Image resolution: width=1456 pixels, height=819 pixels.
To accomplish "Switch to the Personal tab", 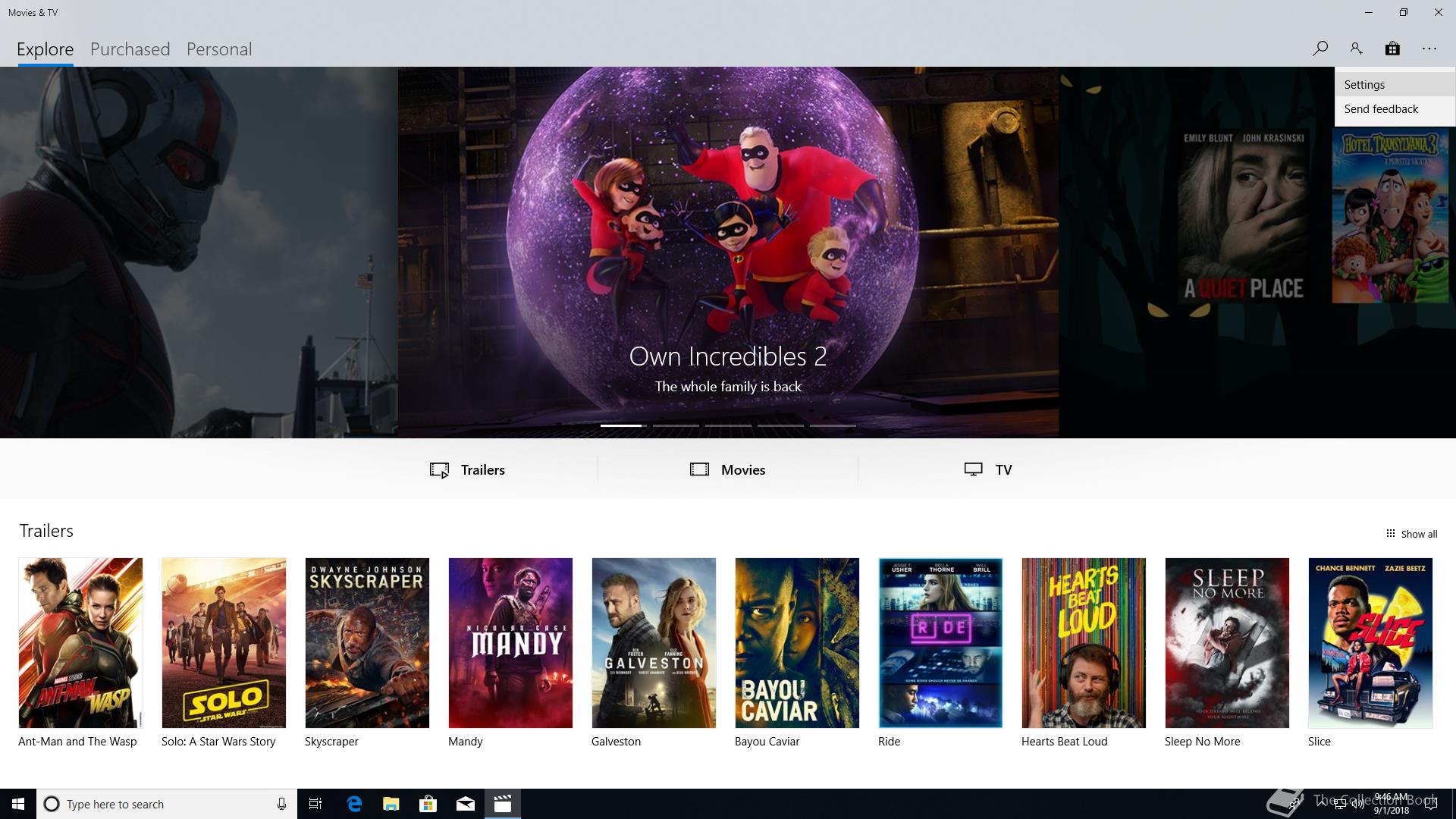I will [219, 49].
